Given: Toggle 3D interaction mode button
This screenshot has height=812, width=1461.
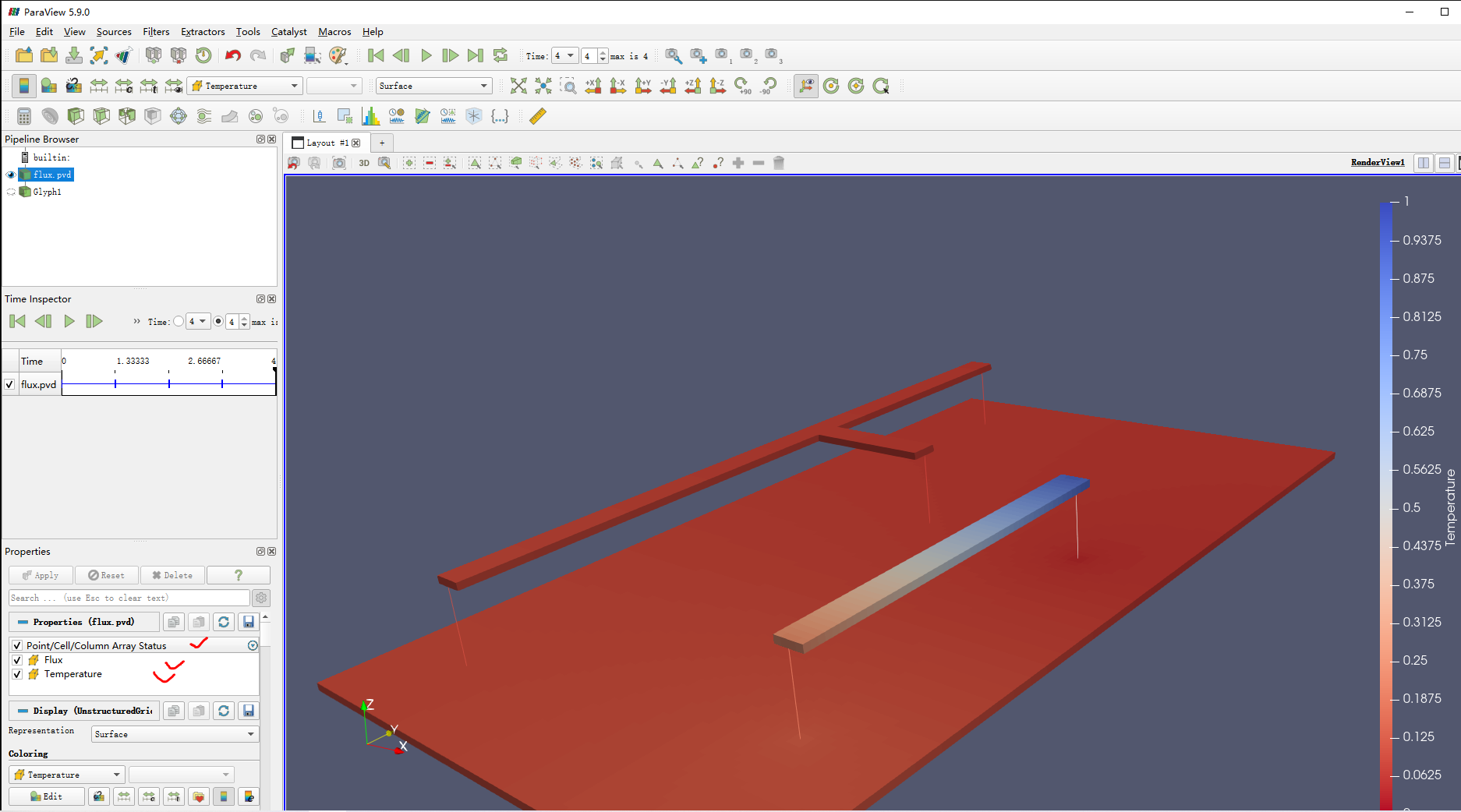Looking at the screenshot, I should [x=364, y=163].
